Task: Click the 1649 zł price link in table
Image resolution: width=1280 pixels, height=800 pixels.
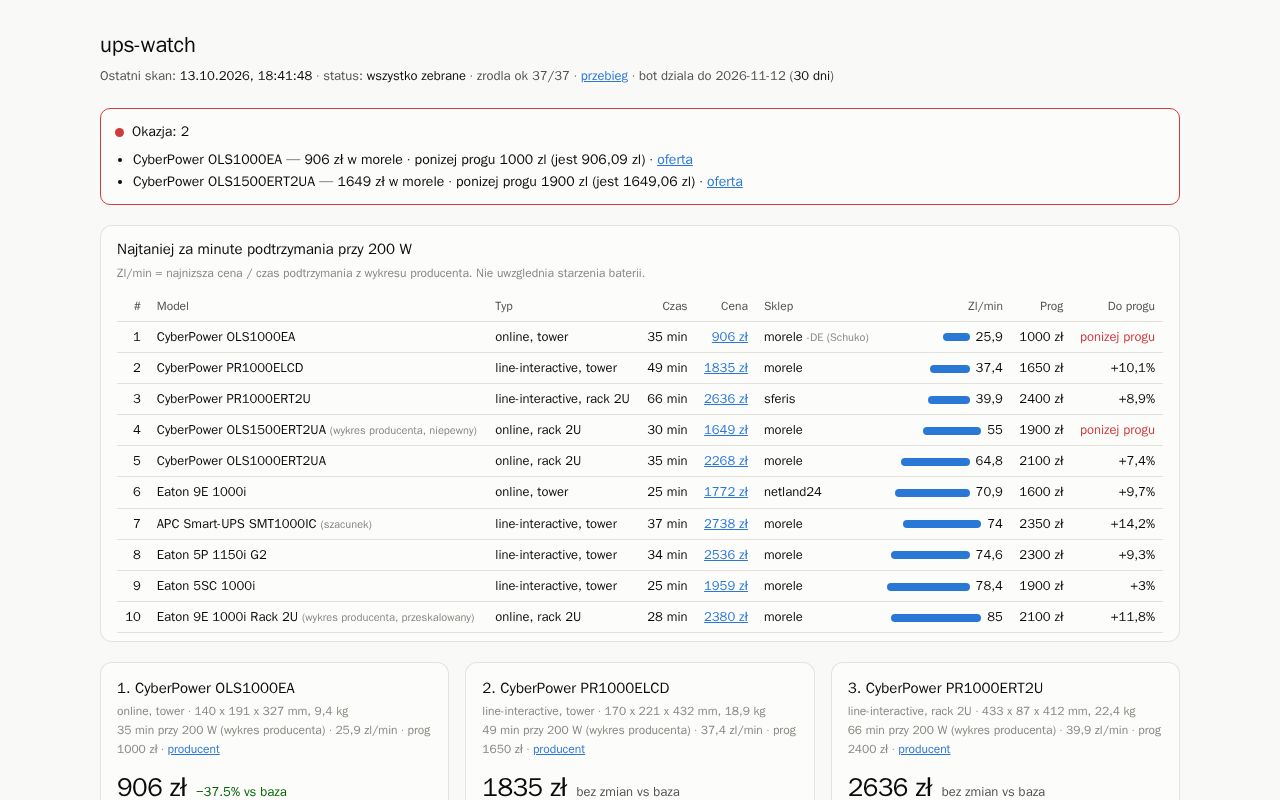Action: (725, 430)
